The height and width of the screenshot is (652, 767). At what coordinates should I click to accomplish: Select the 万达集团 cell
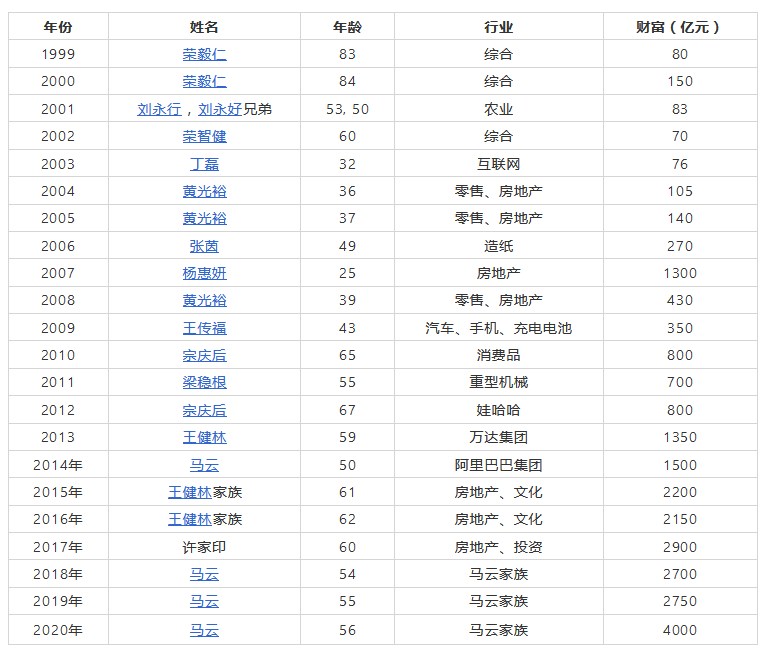tap(498, 437)
